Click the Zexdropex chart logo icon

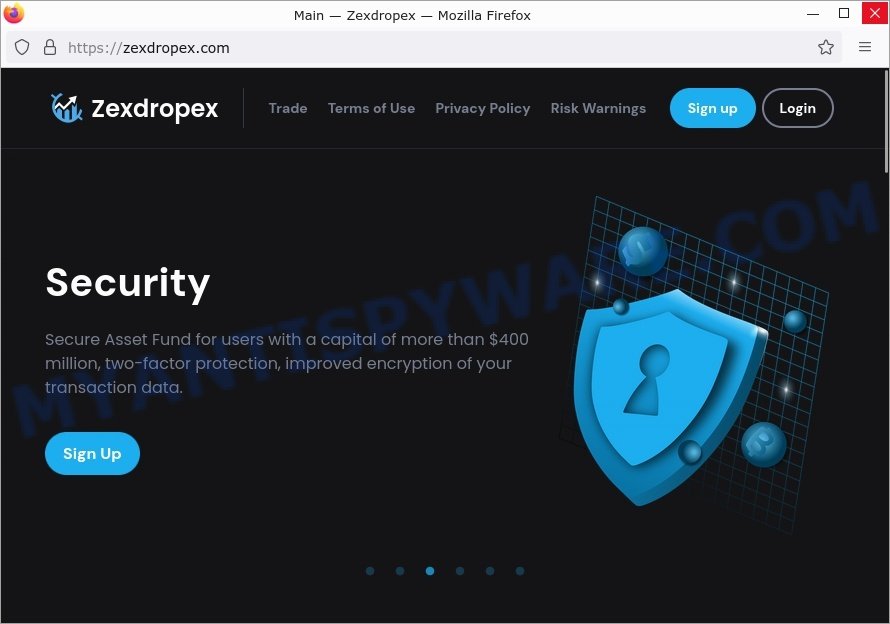[66, 108]
